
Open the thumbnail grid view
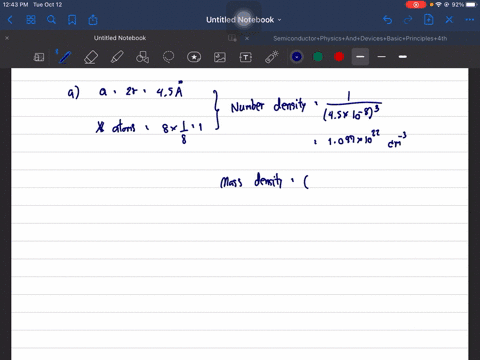(x=31, y=20)
